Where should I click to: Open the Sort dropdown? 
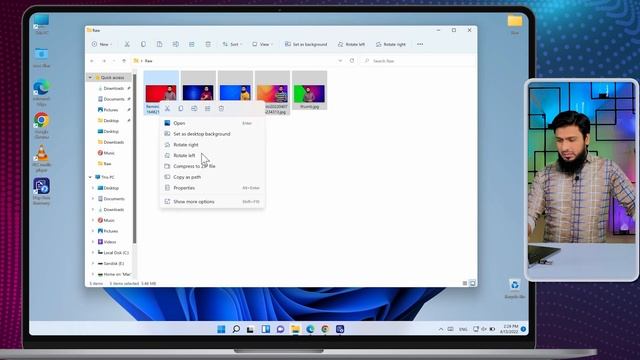(x=232, y=44)
